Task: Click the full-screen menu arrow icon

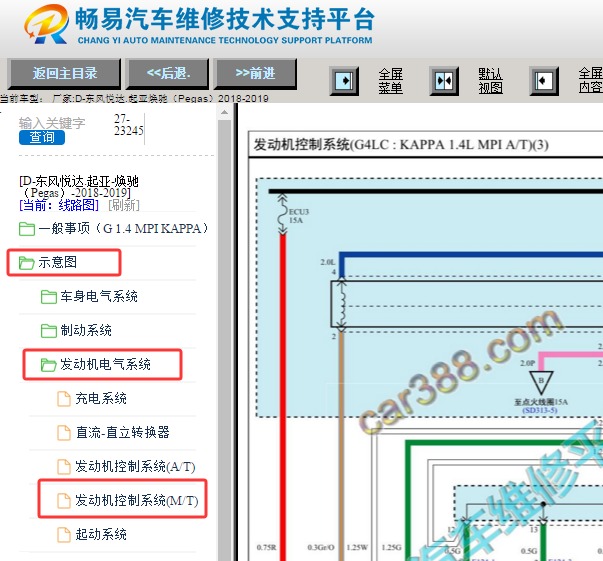Action: 344,81
